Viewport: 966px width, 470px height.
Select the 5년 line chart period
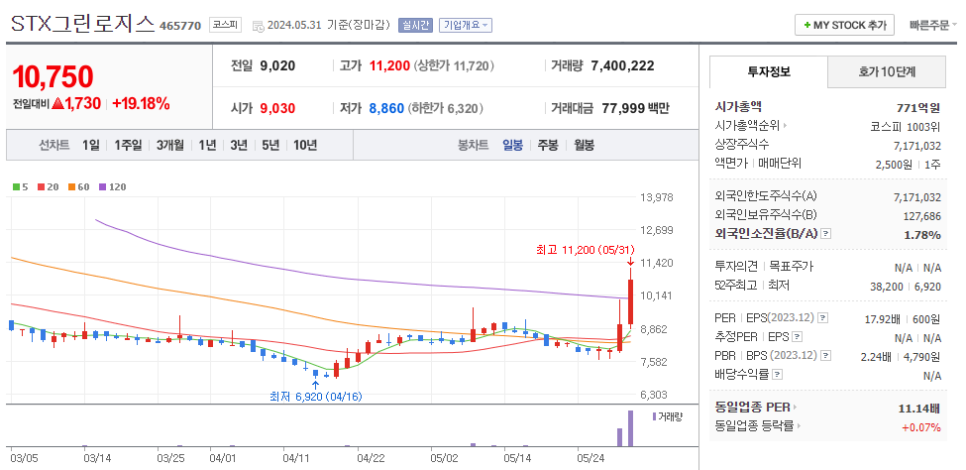click(270, 145)
